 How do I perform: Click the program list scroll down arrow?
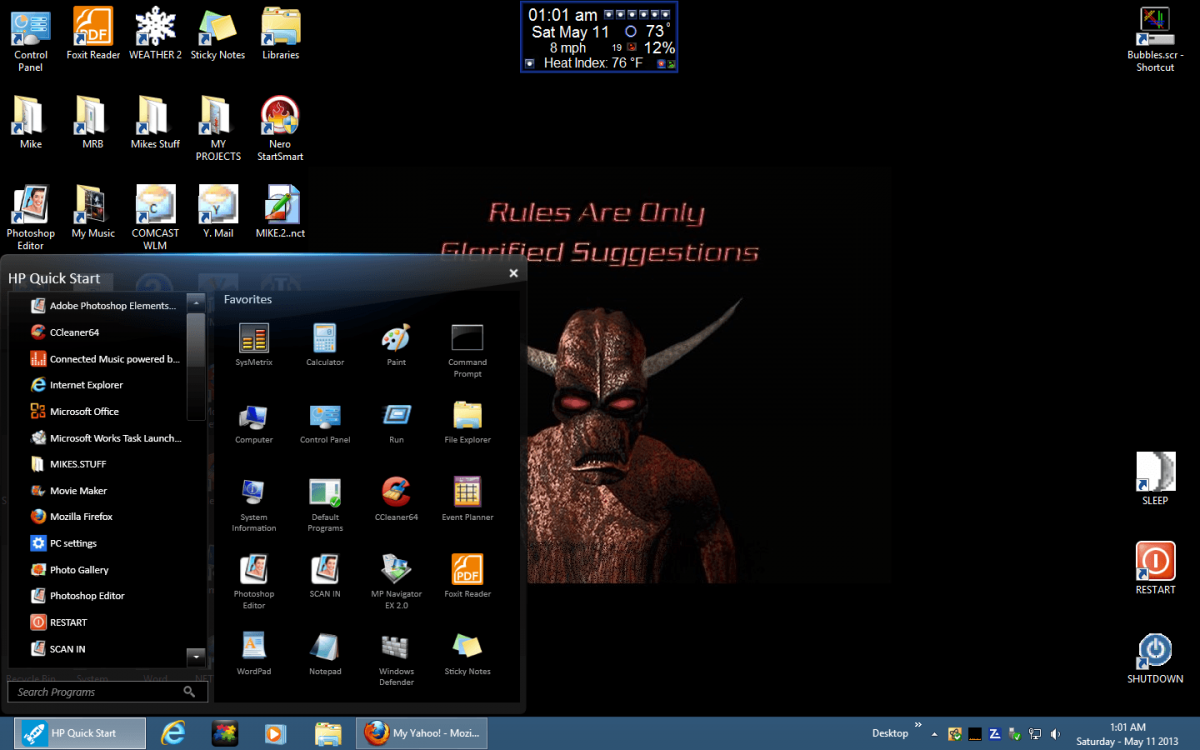[196, 657]
